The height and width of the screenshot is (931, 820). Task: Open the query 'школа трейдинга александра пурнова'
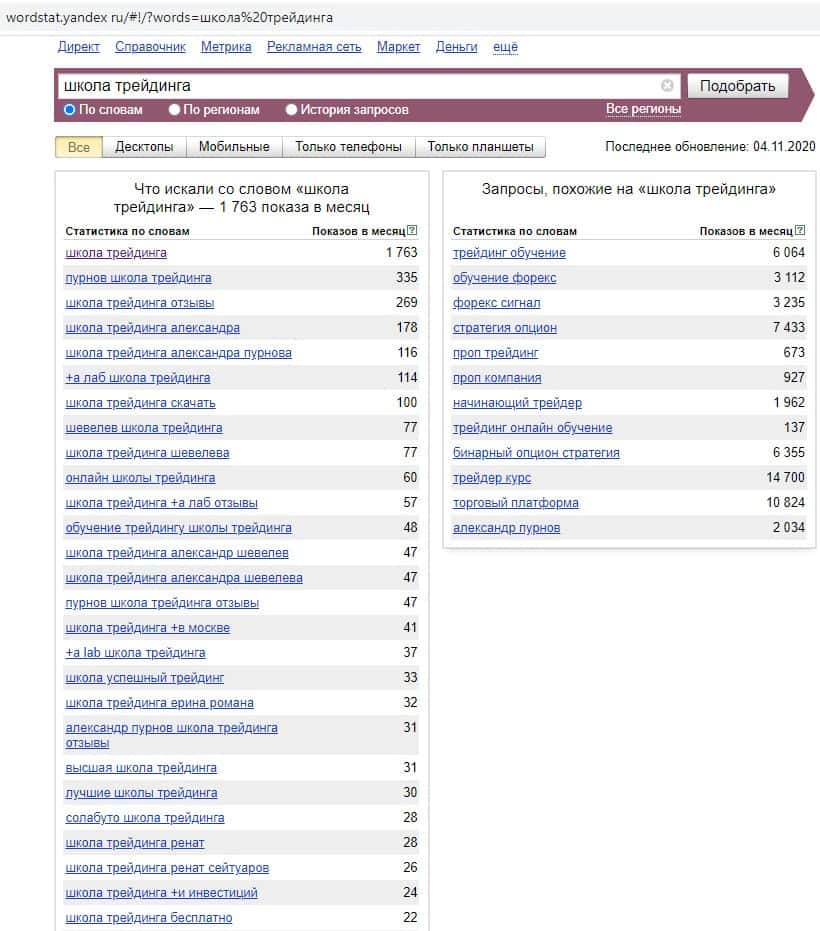(178, 353)
